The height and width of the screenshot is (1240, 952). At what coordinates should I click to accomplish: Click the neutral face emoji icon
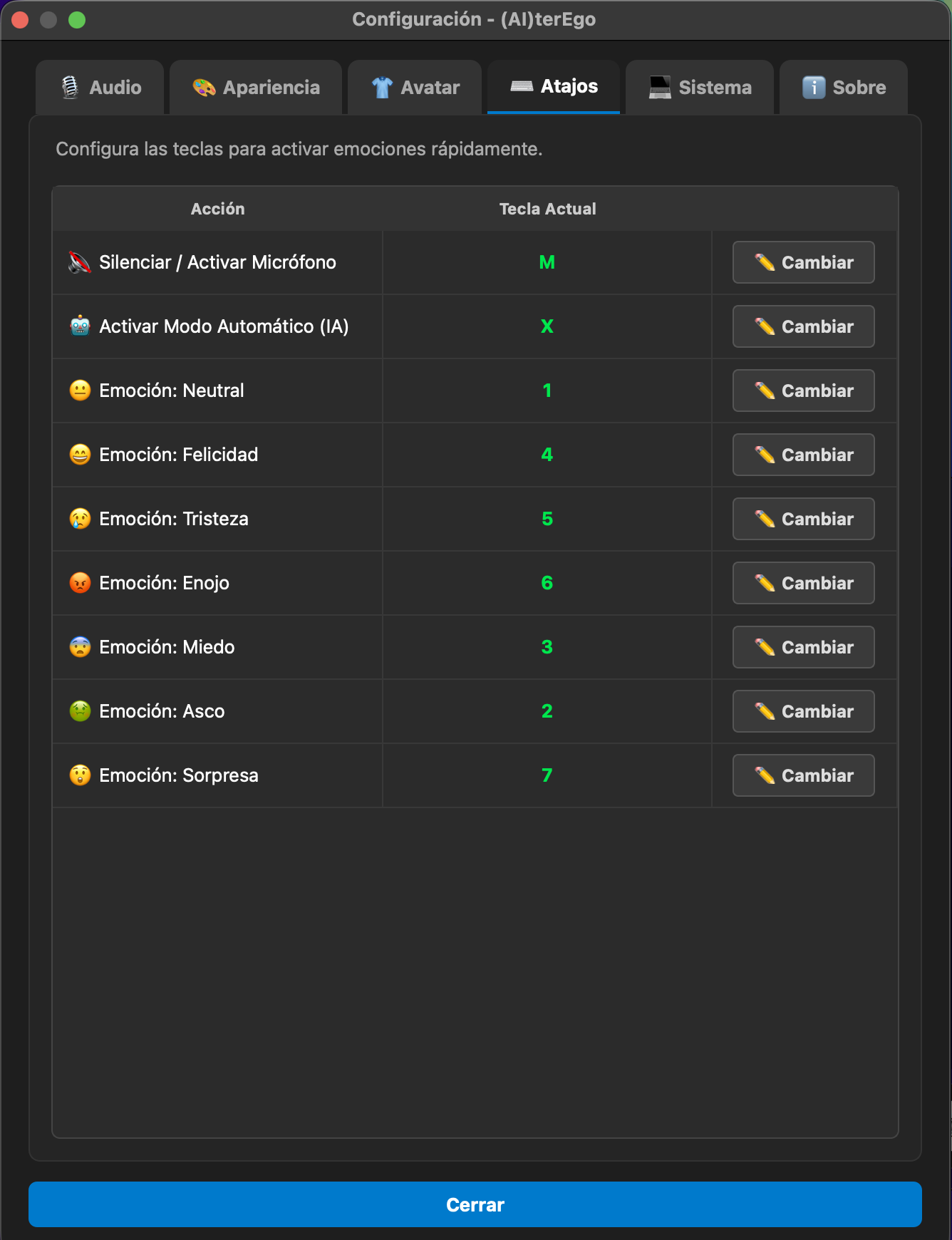[80, 391]
